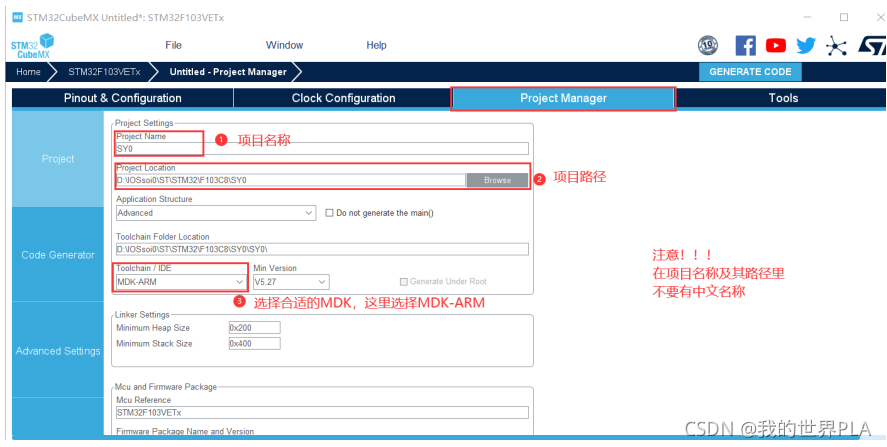Click the Mcu Reference field
Image resolution: width=887 pixels, height=447 pixels.
[x=322, y=412]
